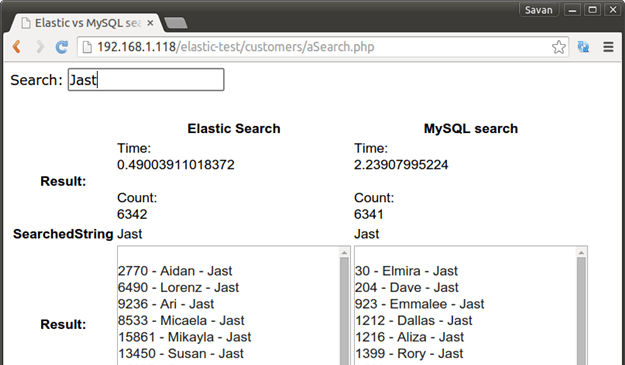625x365 pixels.
Task: Go back using the browser back arrow
Action: [x=16, y=47]
